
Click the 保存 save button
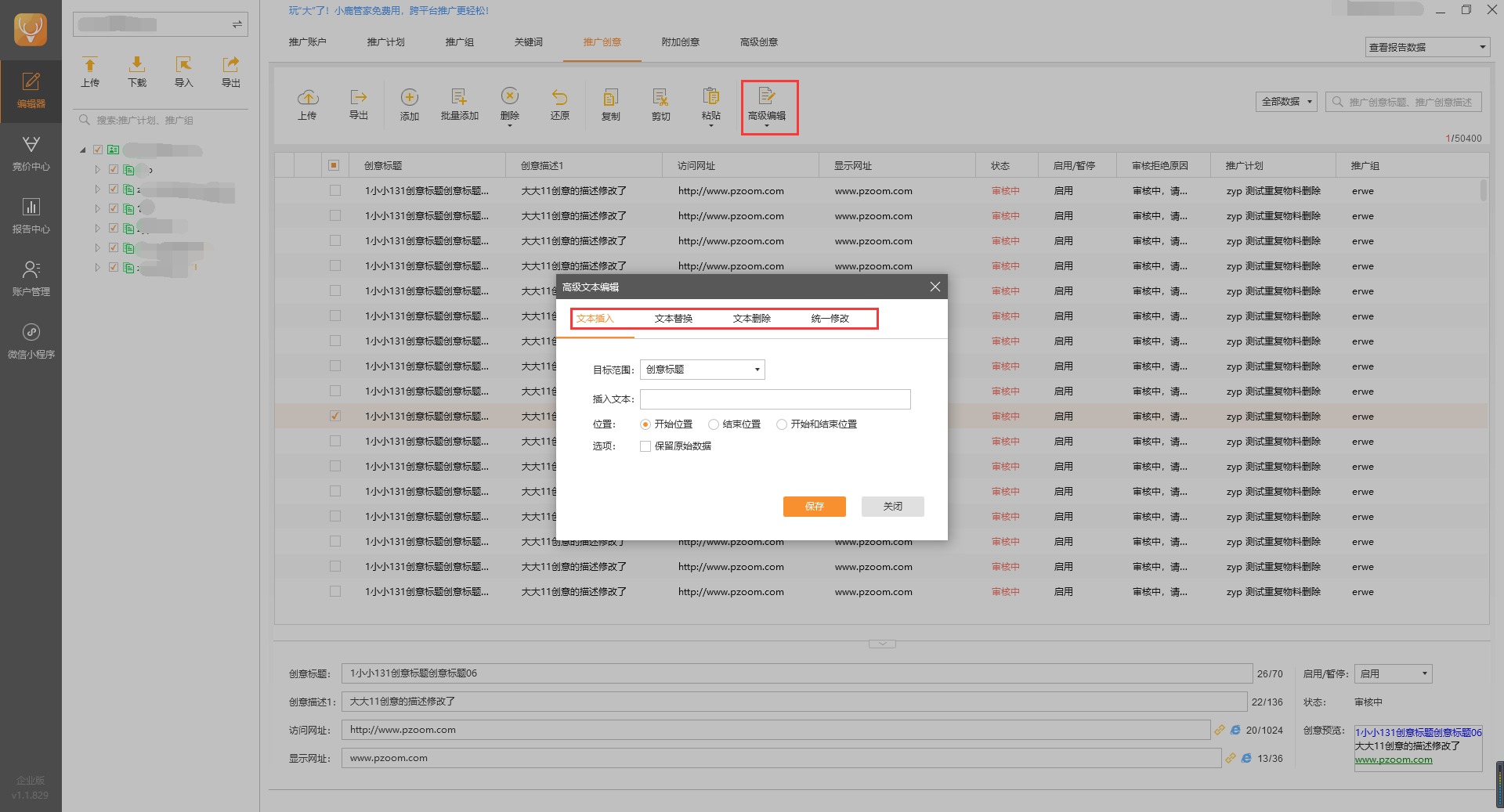click(x=815, y=507)
